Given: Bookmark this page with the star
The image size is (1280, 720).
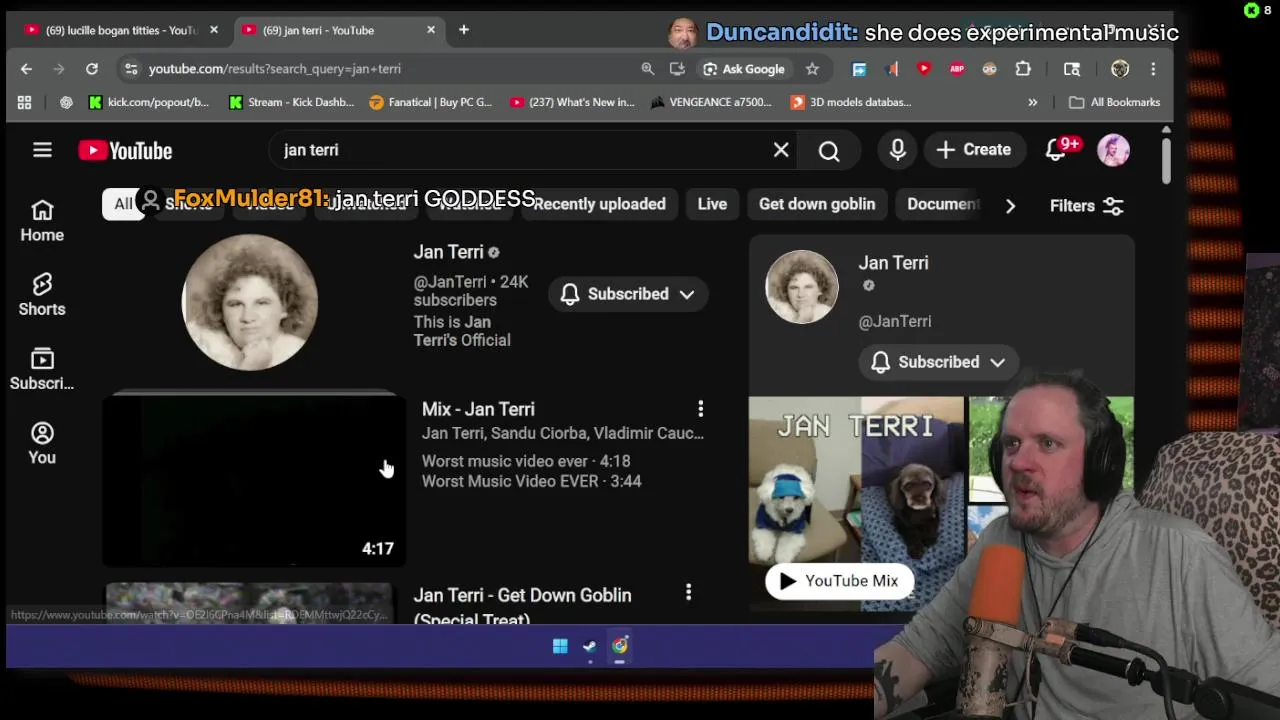Looking at the screenshot, I should (x=812, y=69).
